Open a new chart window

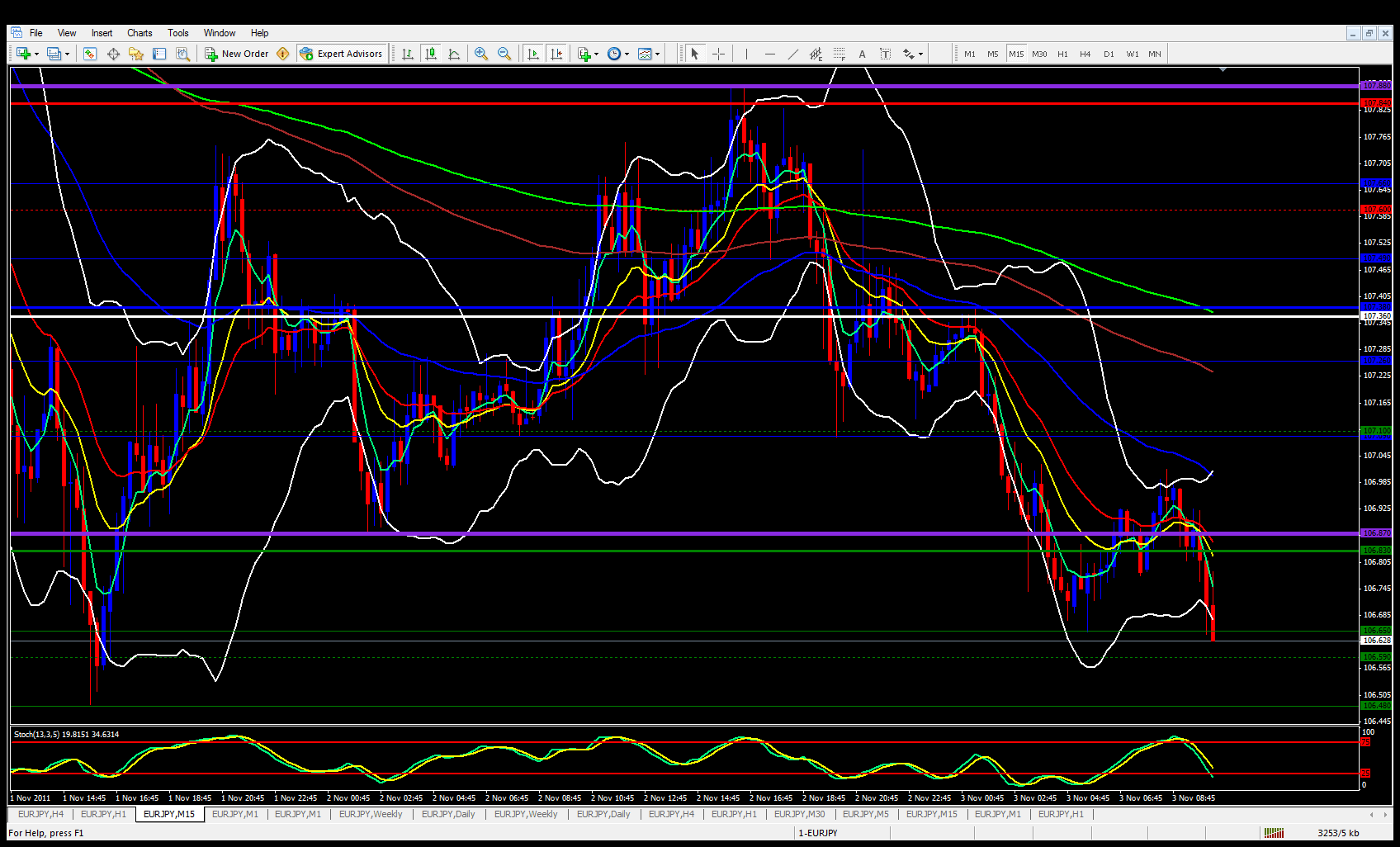click(x=23, y=54)
